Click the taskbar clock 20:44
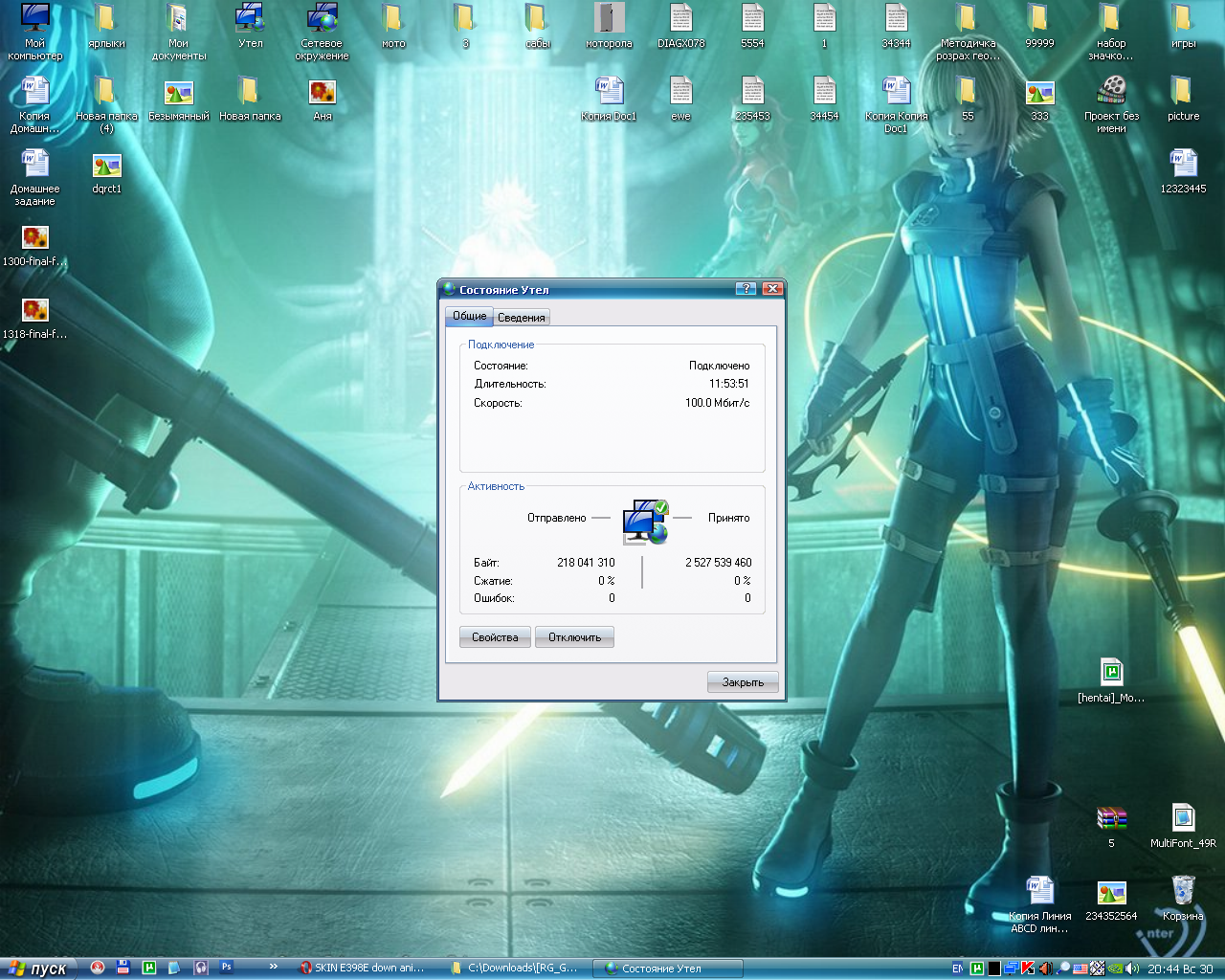Screen dimensions: 1225x980 click(1164, 969)
